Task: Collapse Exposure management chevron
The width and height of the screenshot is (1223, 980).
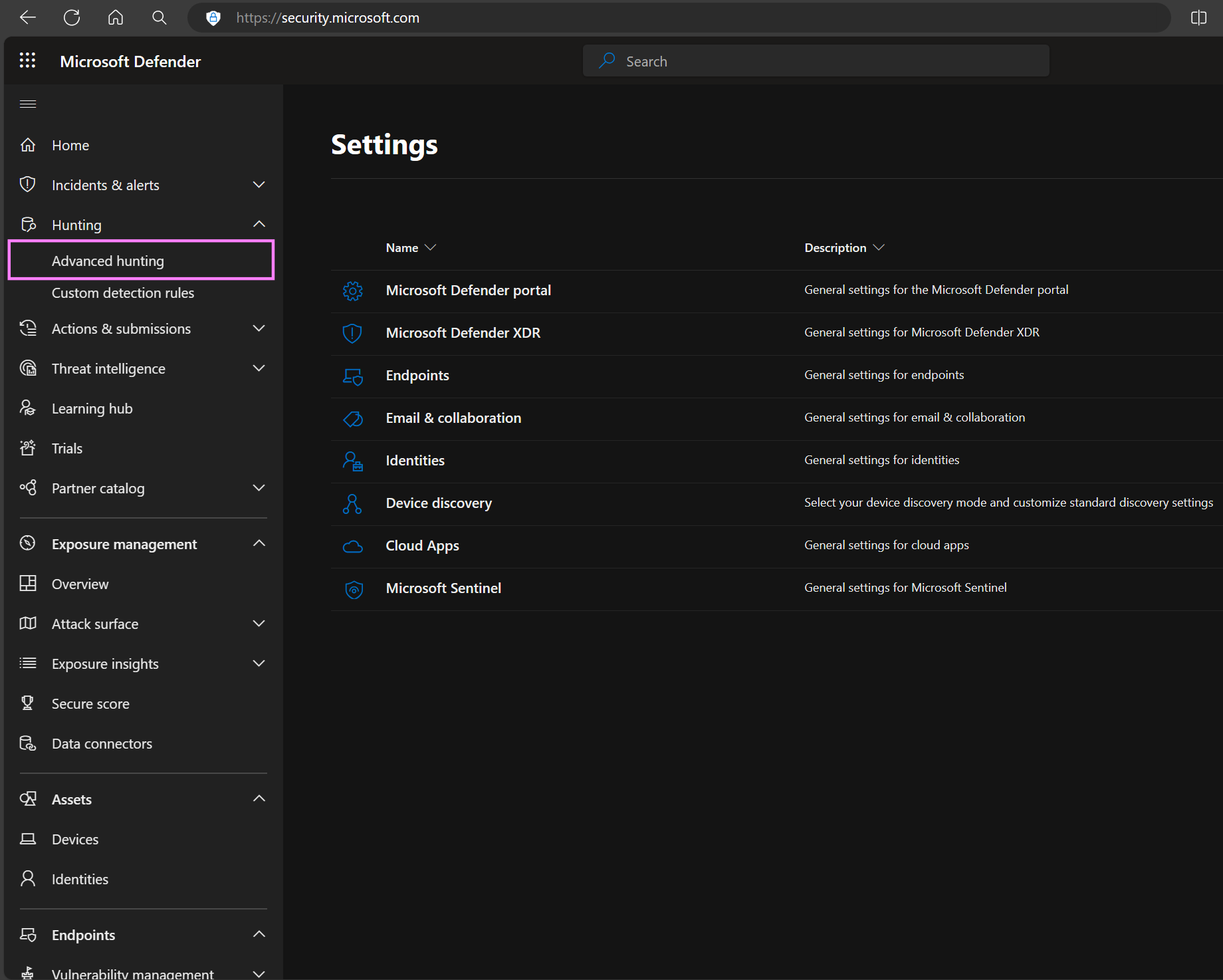Action: click(259, 544)
